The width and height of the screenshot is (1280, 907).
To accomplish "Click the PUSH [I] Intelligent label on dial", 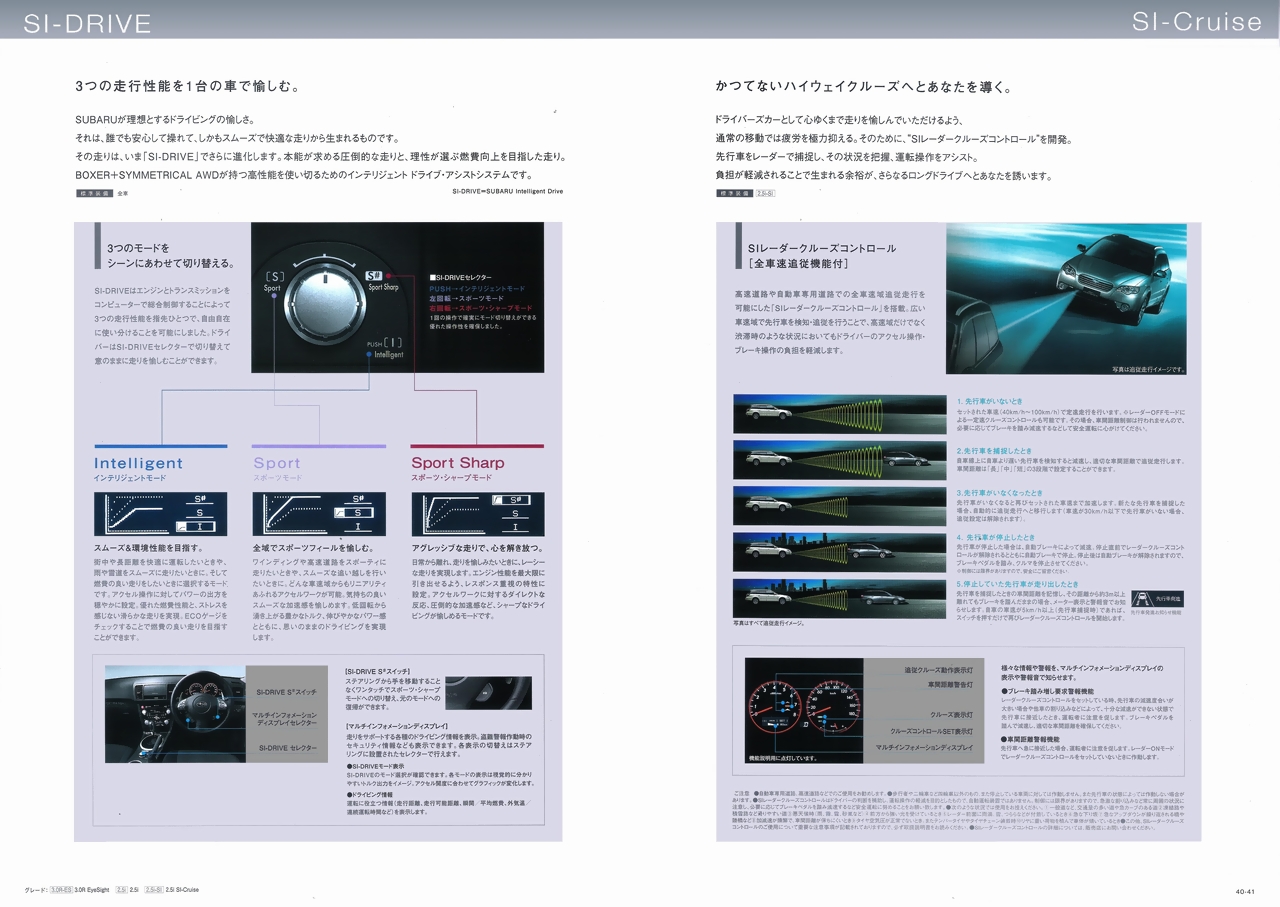I will click(386, 349).
